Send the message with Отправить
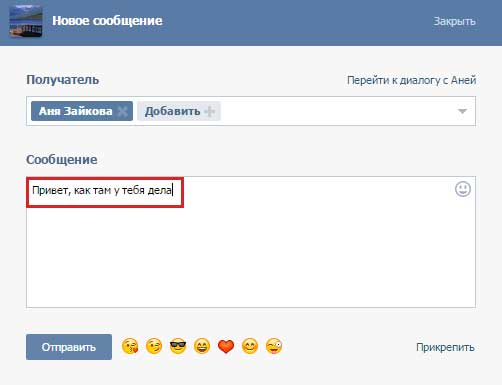502x385 pixels. [x=69, y=347]
